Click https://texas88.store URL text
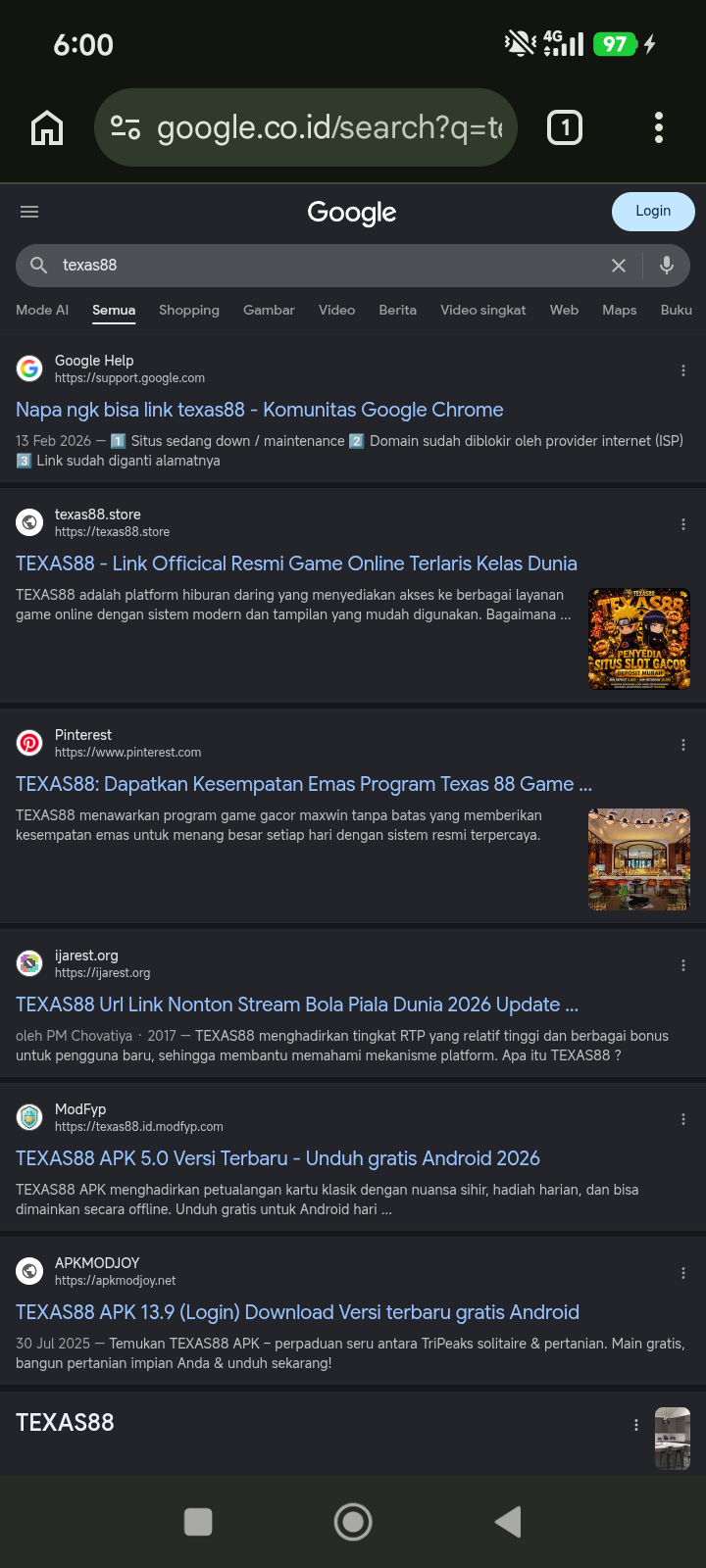Image resolution: width=706 pixels, height=1568 pixels. click(x=112, y=532)
